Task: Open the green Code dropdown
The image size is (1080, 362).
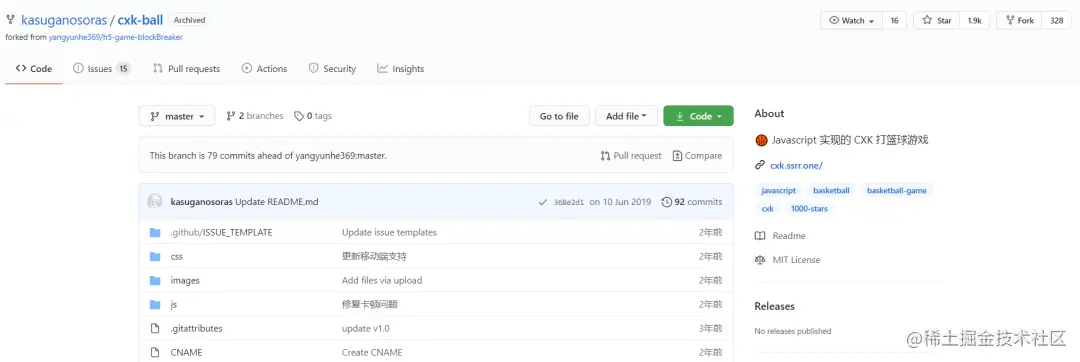Action: pyautogui.click(x=698, y=116)
